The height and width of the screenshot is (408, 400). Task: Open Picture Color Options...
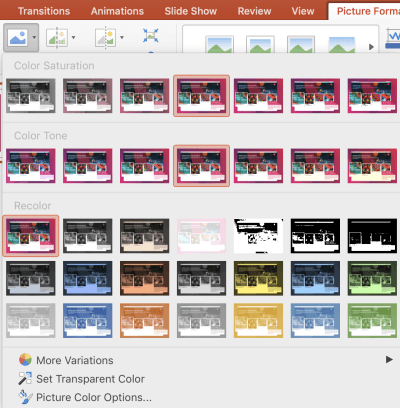tap(94, 397)
